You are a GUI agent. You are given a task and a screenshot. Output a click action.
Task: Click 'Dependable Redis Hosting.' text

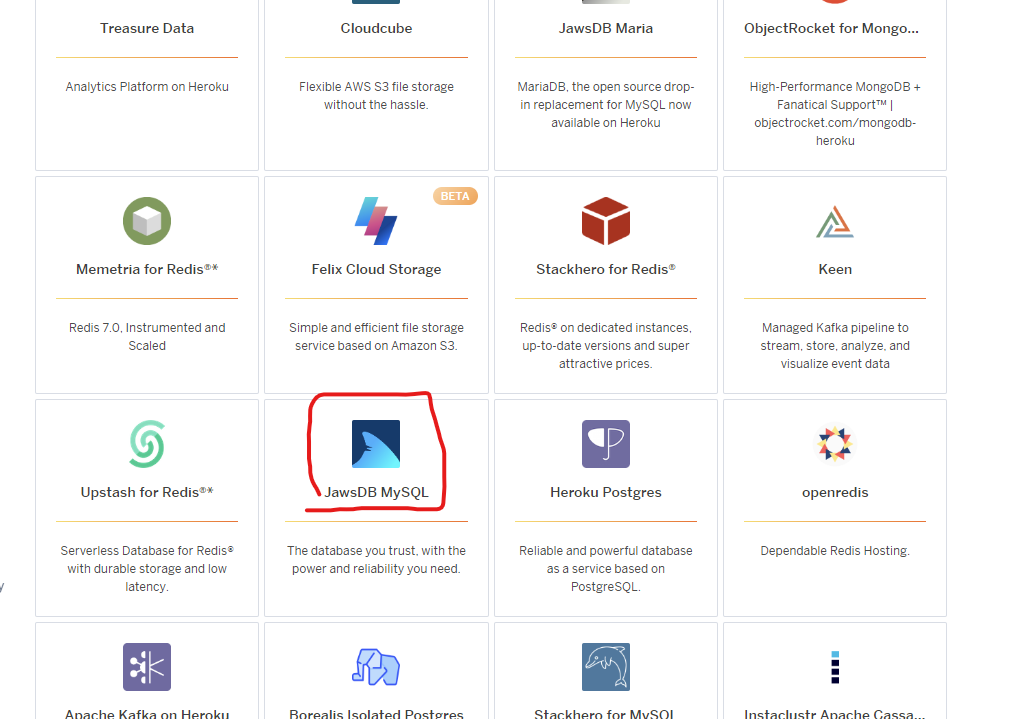tap(835, 551)
